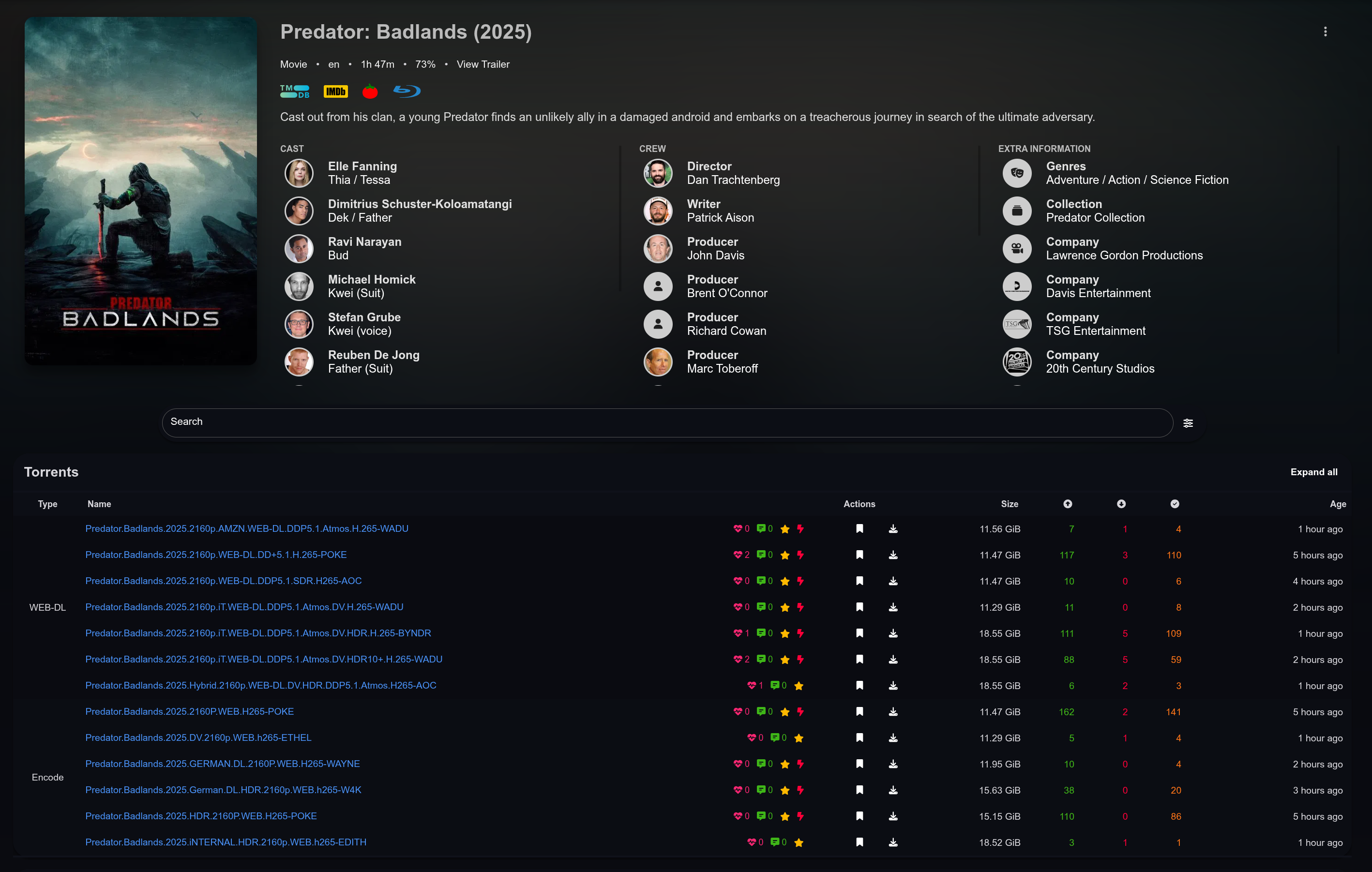Sort by seeders column header icon
1372x872 pixels.
click(1067, 504)
